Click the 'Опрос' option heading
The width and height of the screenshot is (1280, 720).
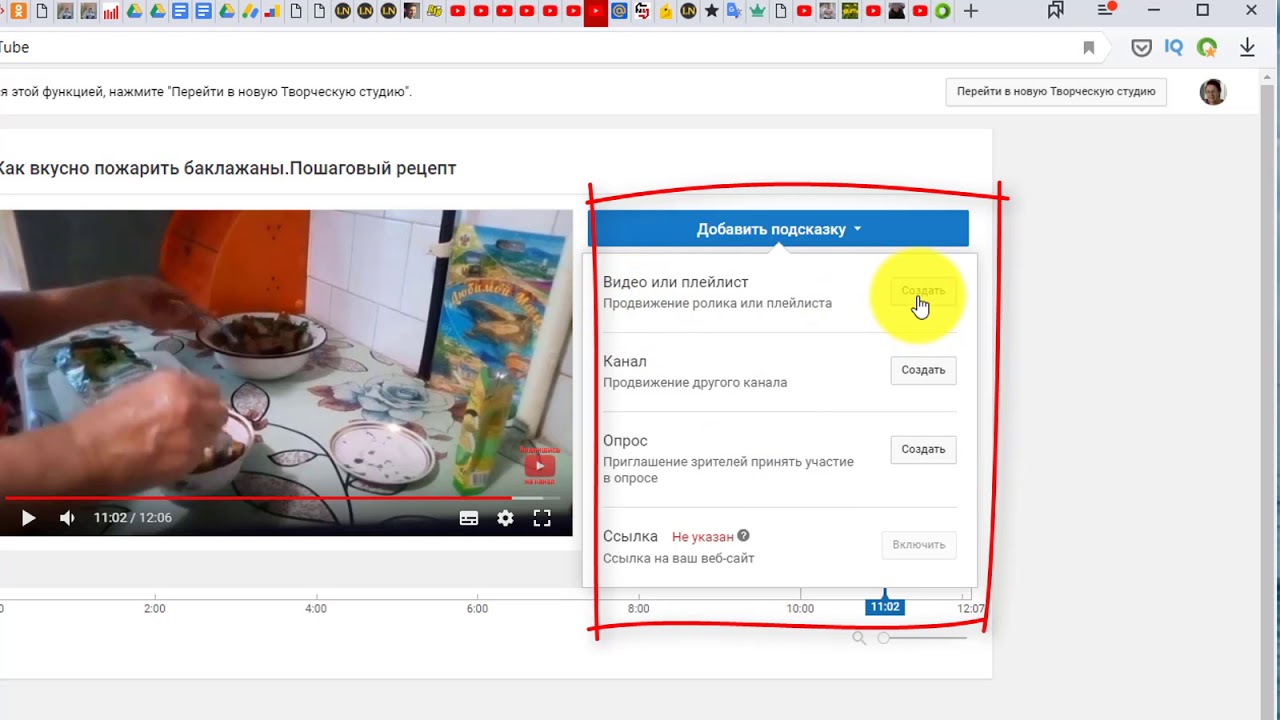coord(625,441)
